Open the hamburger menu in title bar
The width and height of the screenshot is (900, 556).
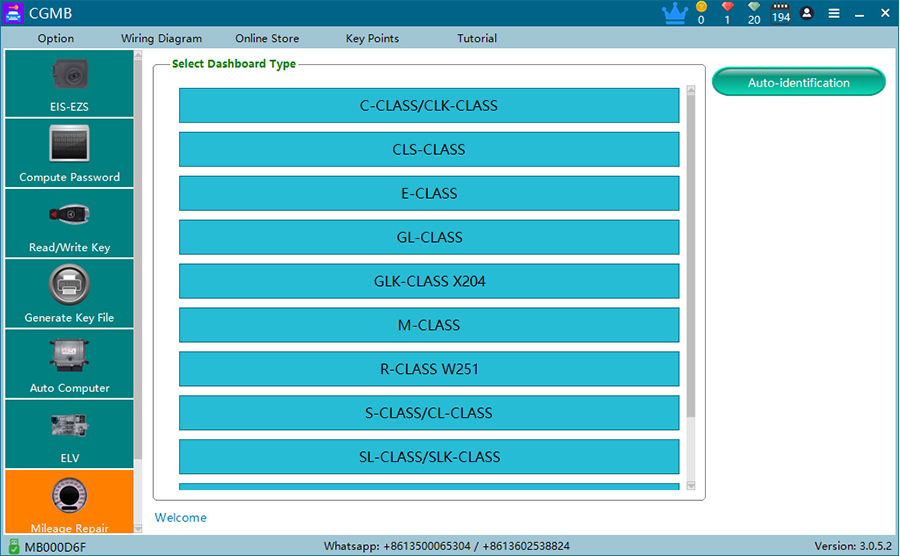coord(834,14)
